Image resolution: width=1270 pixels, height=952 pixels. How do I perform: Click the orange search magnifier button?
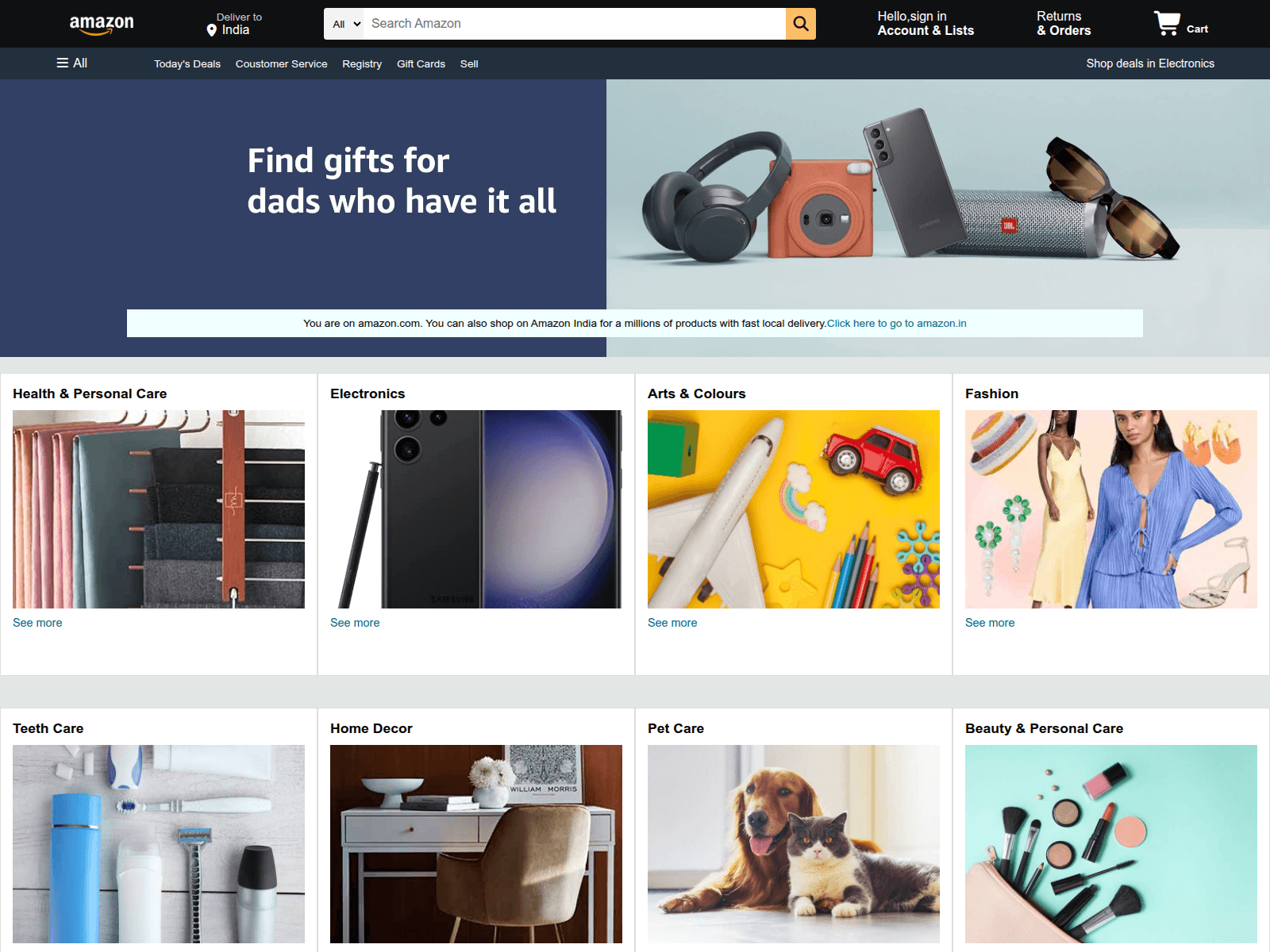pyautogui.click(x=801, y=24)
